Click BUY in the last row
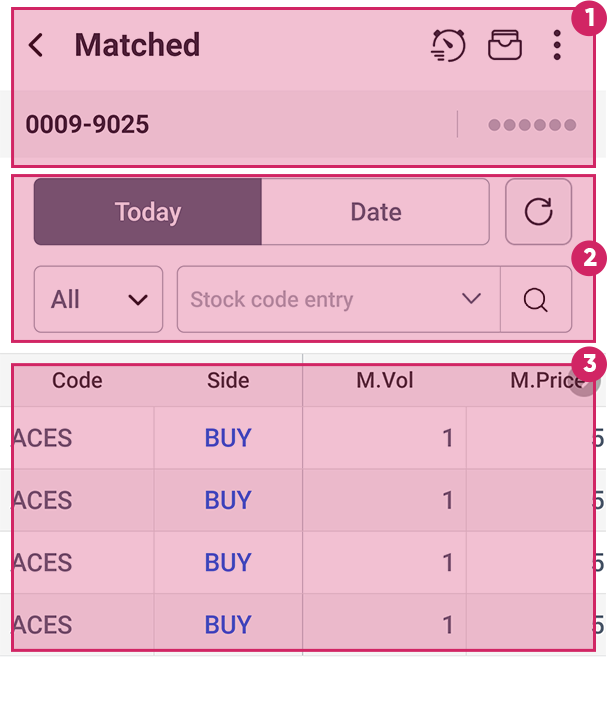 click(228, 625)
